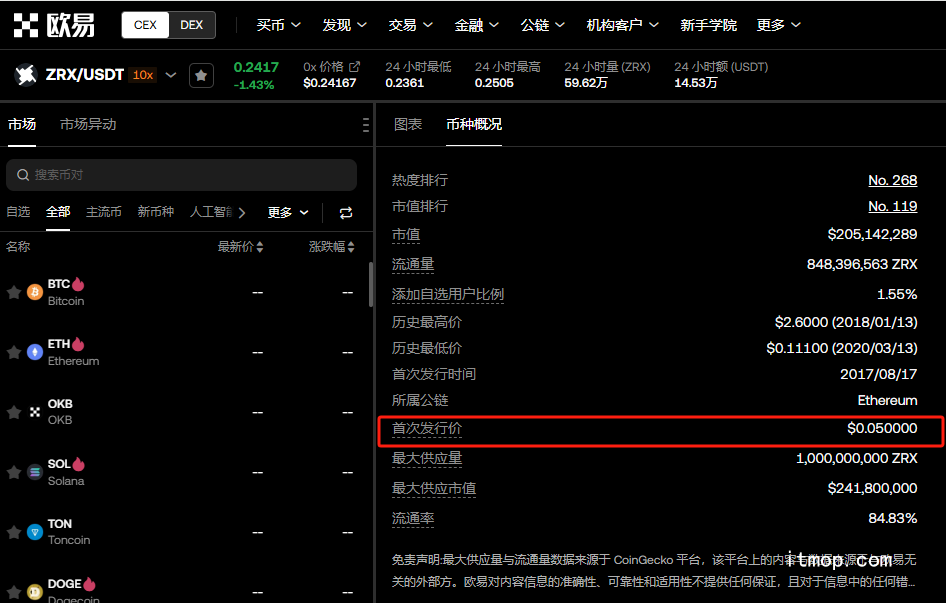Click the Bitcoin coin icon
The width and height of the screenshot is (946, 603).
(x=35, y=293)
